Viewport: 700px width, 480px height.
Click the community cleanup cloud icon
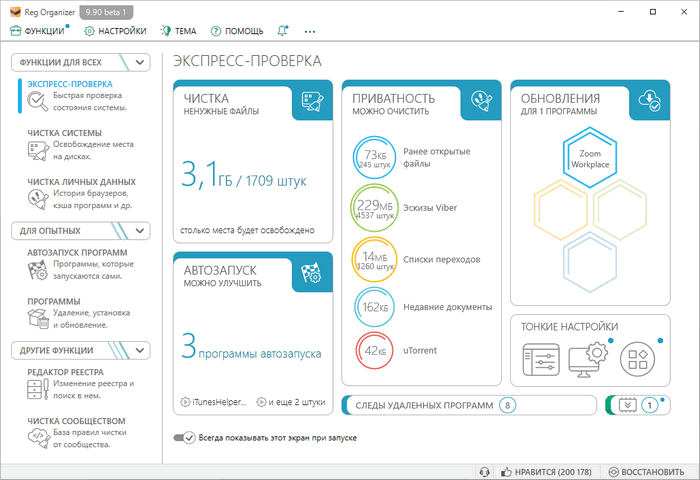pos(38,438)
